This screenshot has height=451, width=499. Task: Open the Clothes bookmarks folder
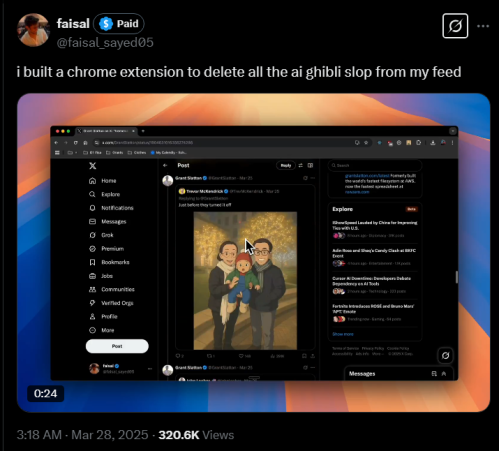(137, 153)
